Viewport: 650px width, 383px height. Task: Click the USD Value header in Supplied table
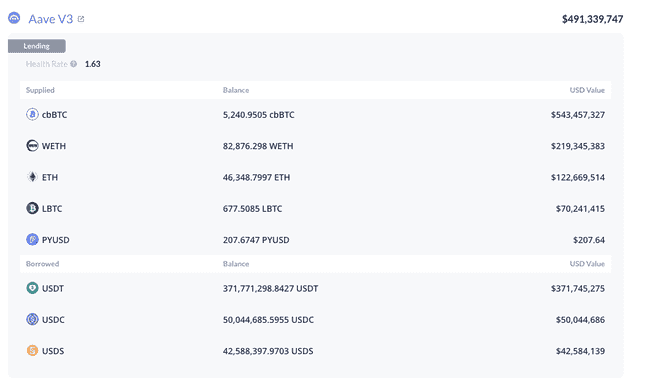click(587, 90)
